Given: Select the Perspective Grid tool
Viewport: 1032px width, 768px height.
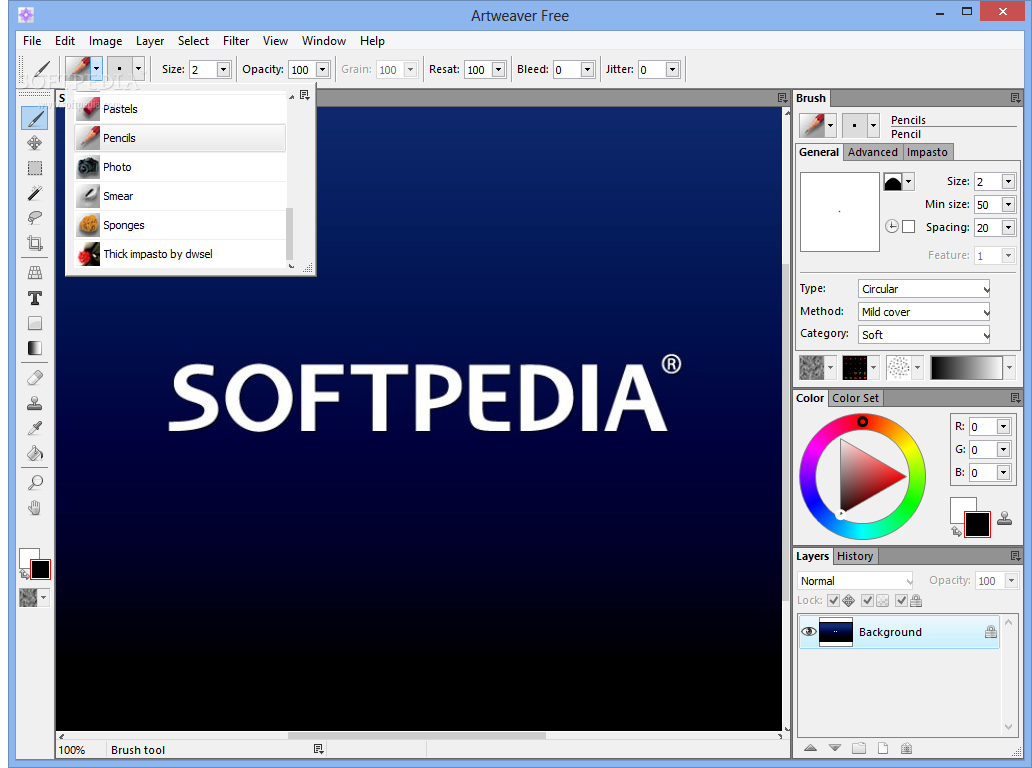Looking at the screenshot, I should [x=35, y=272].
